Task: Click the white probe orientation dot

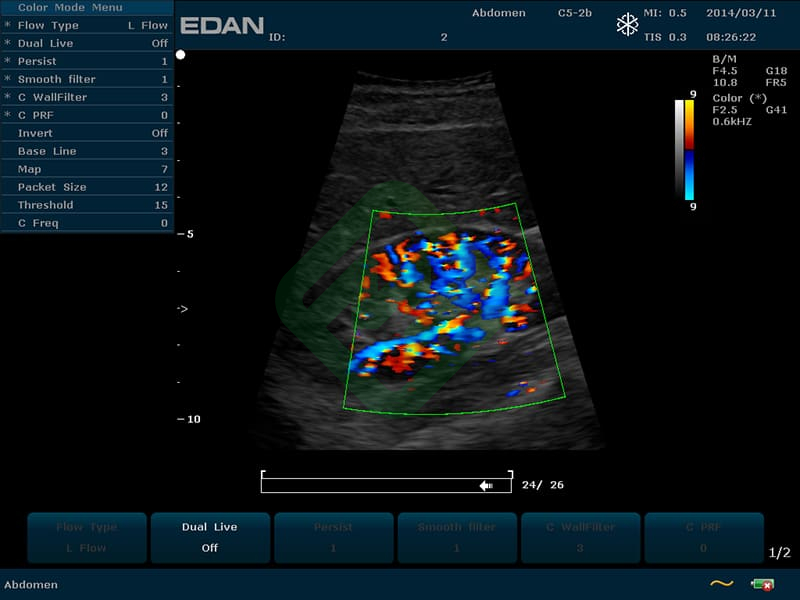Action: tap(181, 54)
